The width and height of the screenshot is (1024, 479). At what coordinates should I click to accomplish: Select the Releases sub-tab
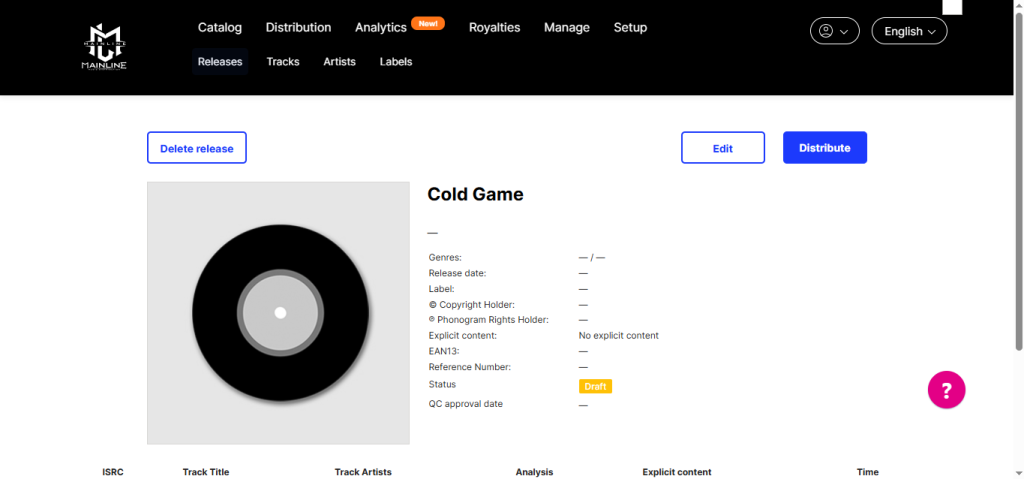click(220, 61)
